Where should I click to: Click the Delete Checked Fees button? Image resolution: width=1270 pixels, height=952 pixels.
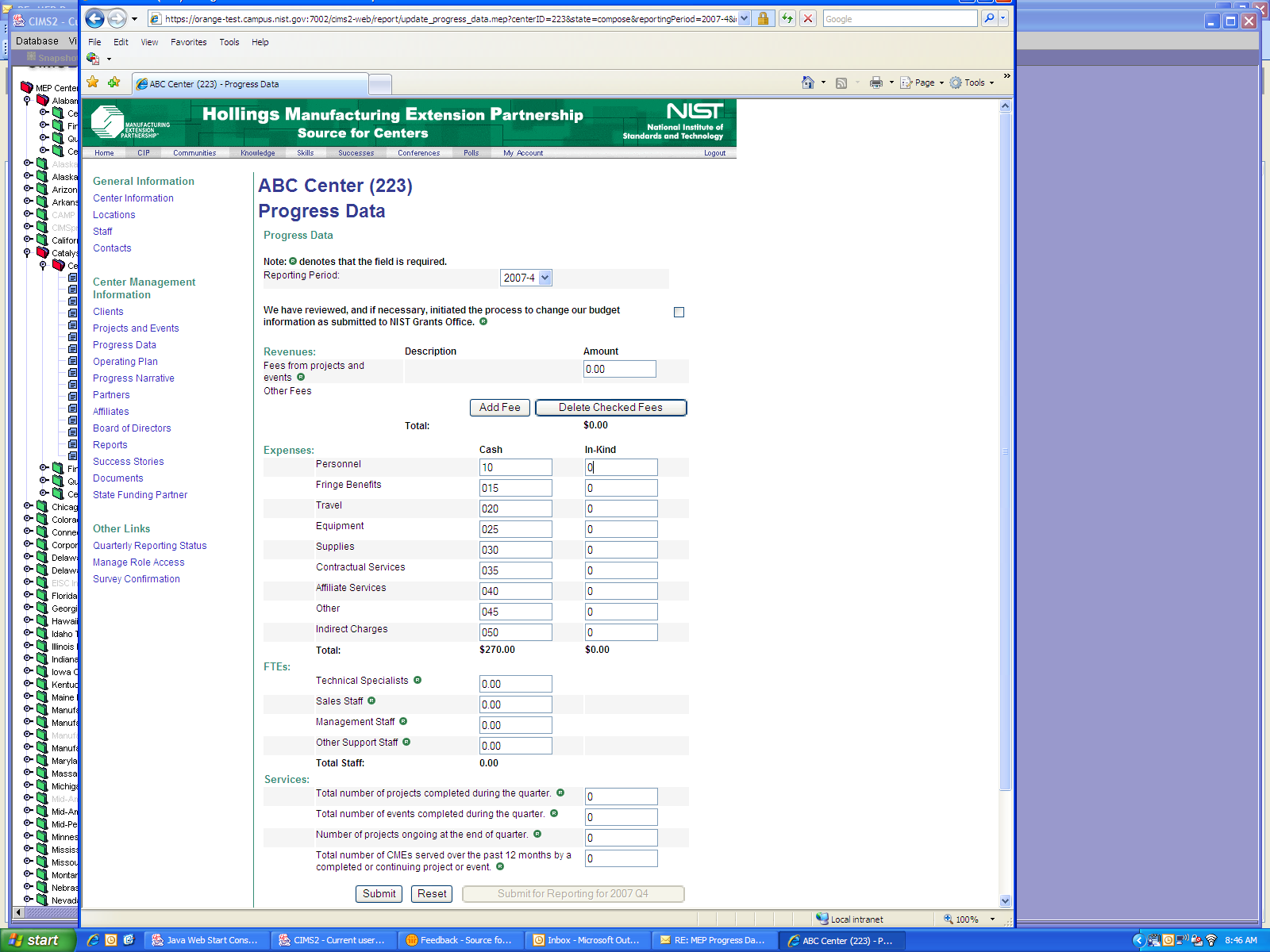610,408
